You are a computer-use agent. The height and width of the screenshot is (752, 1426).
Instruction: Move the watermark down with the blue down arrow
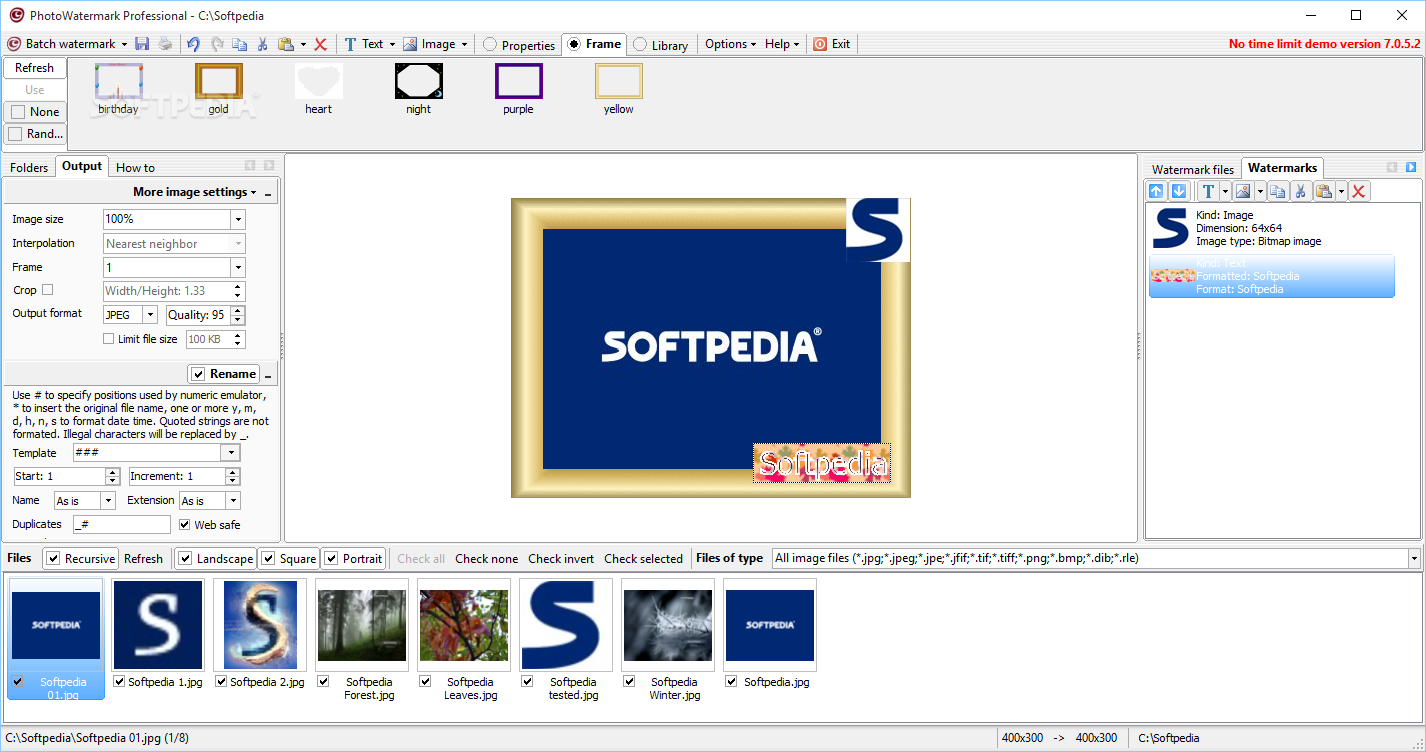click(x=1178, y=191)
